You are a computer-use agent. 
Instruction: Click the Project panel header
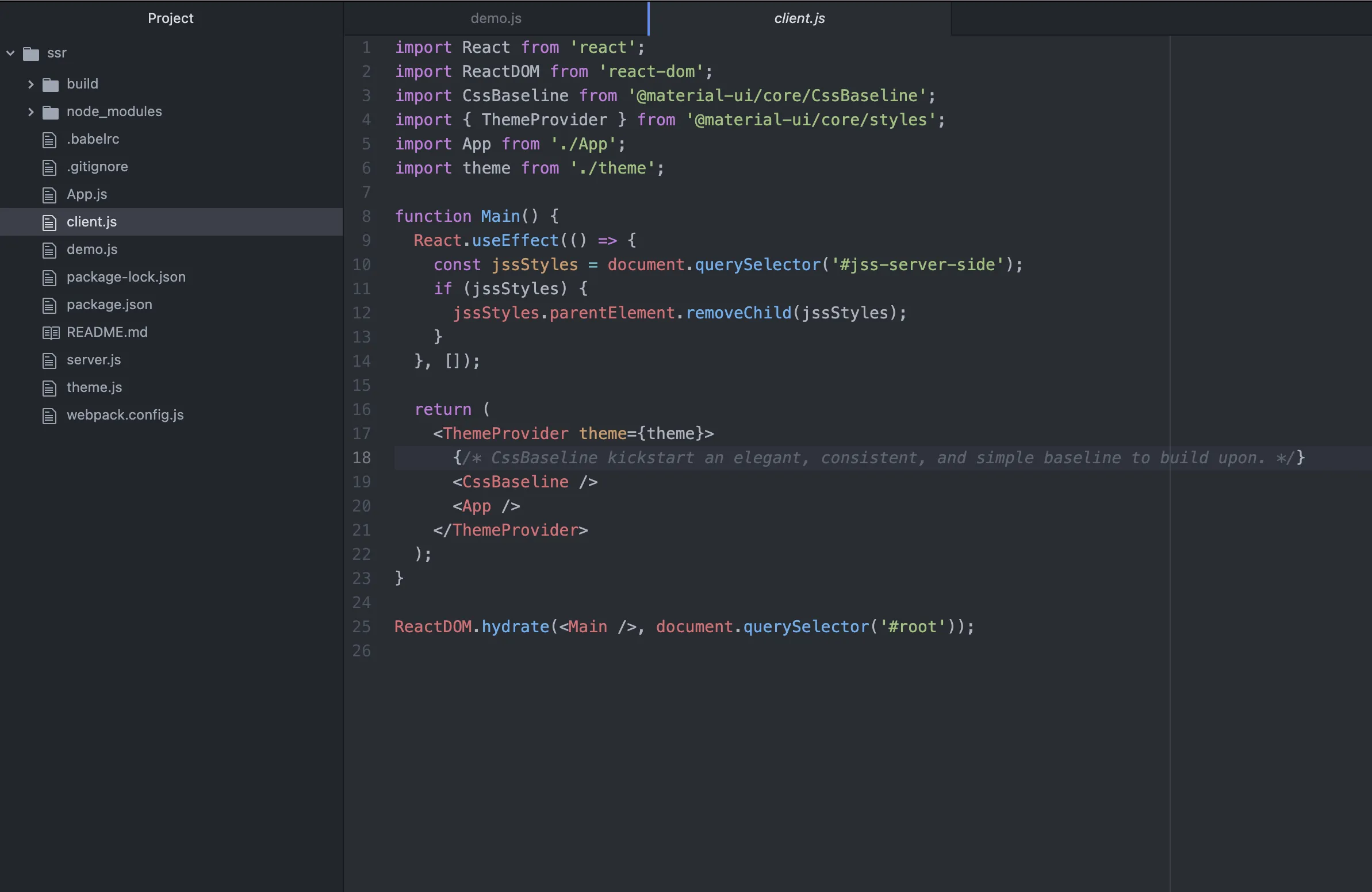pyautogui.click(x=171, y=18)
